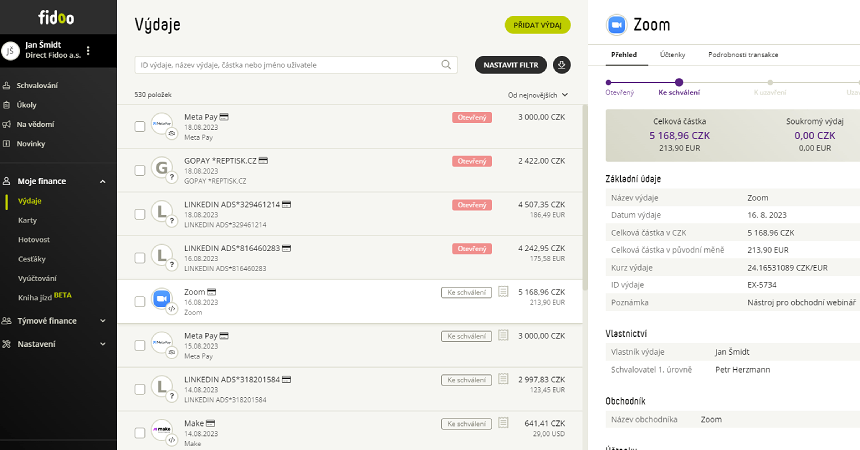
Task: Check the LINKEDIN ADS*318201584 checkbox
Action: point(140,390)
